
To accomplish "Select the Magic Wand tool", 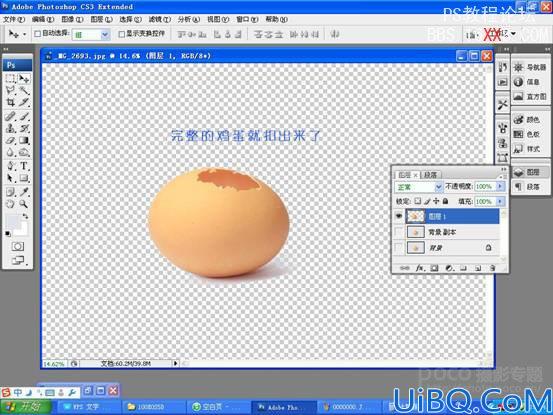I will click(24, 90).
